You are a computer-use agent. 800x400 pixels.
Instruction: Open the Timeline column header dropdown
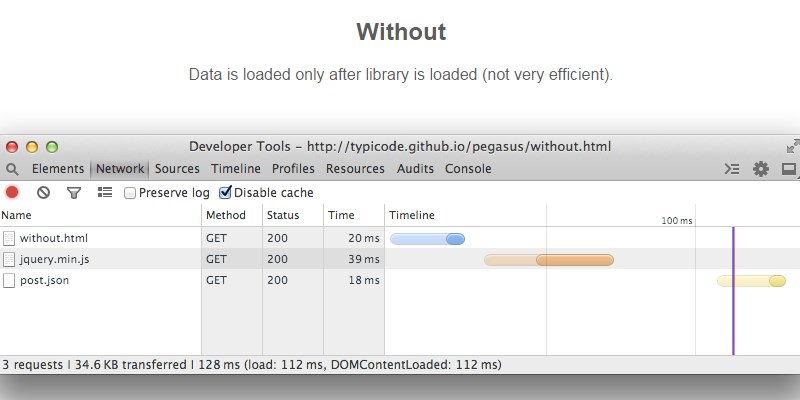tap(412, 215)
